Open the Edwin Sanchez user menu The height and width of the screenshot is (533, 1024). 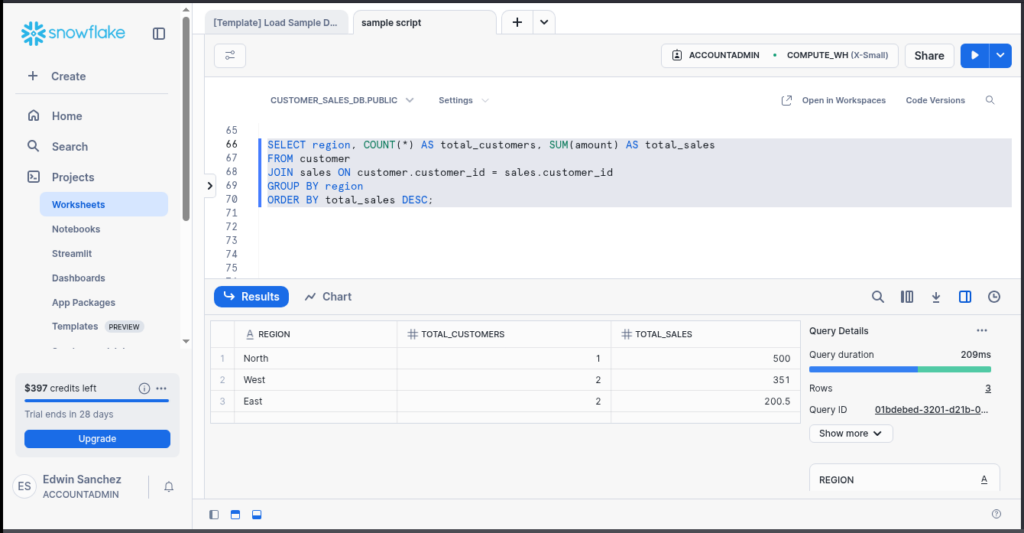(x=67, y=487)
